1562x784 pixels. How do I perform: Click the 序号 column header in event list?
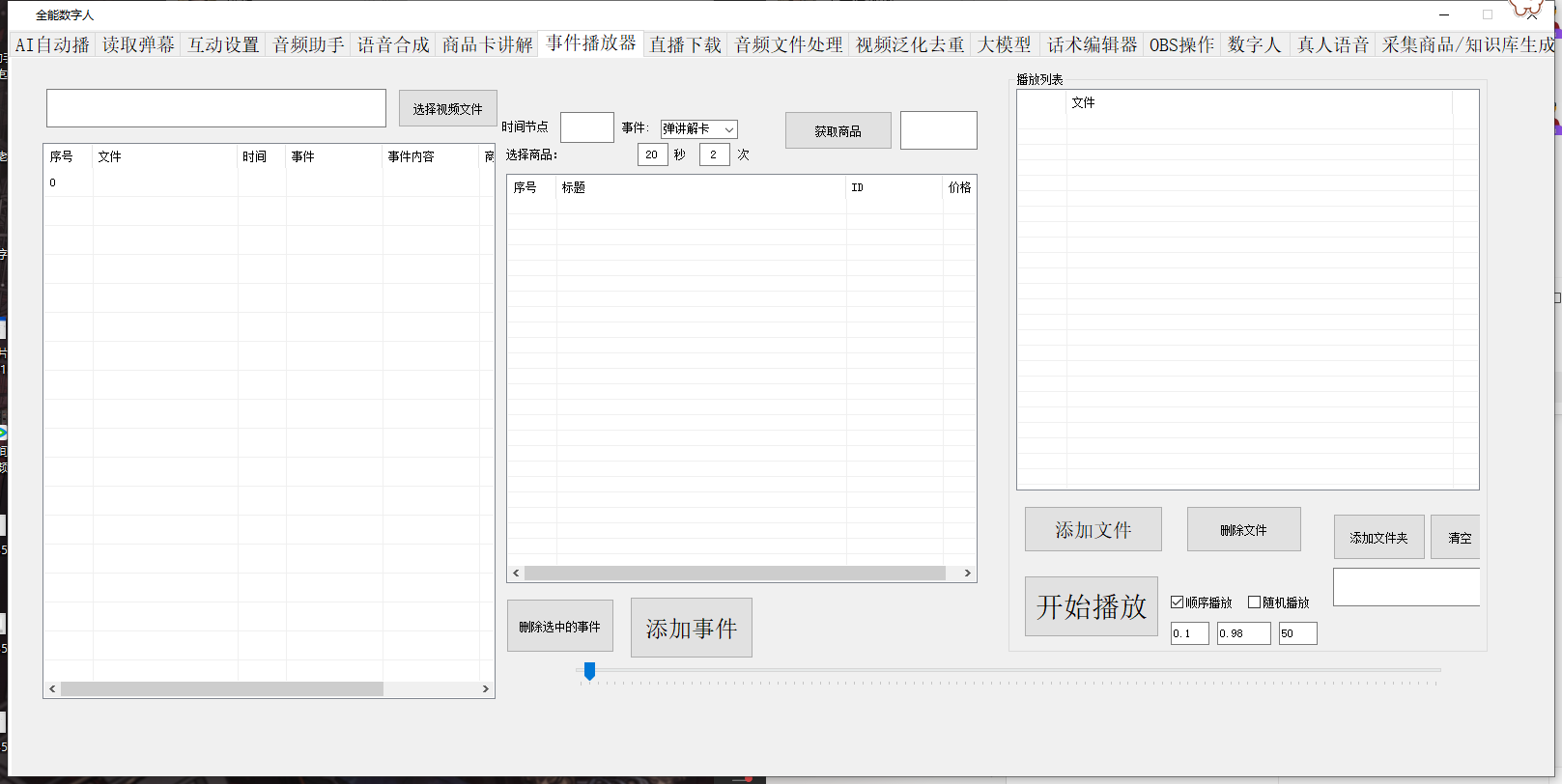click(x=68, y=156)
